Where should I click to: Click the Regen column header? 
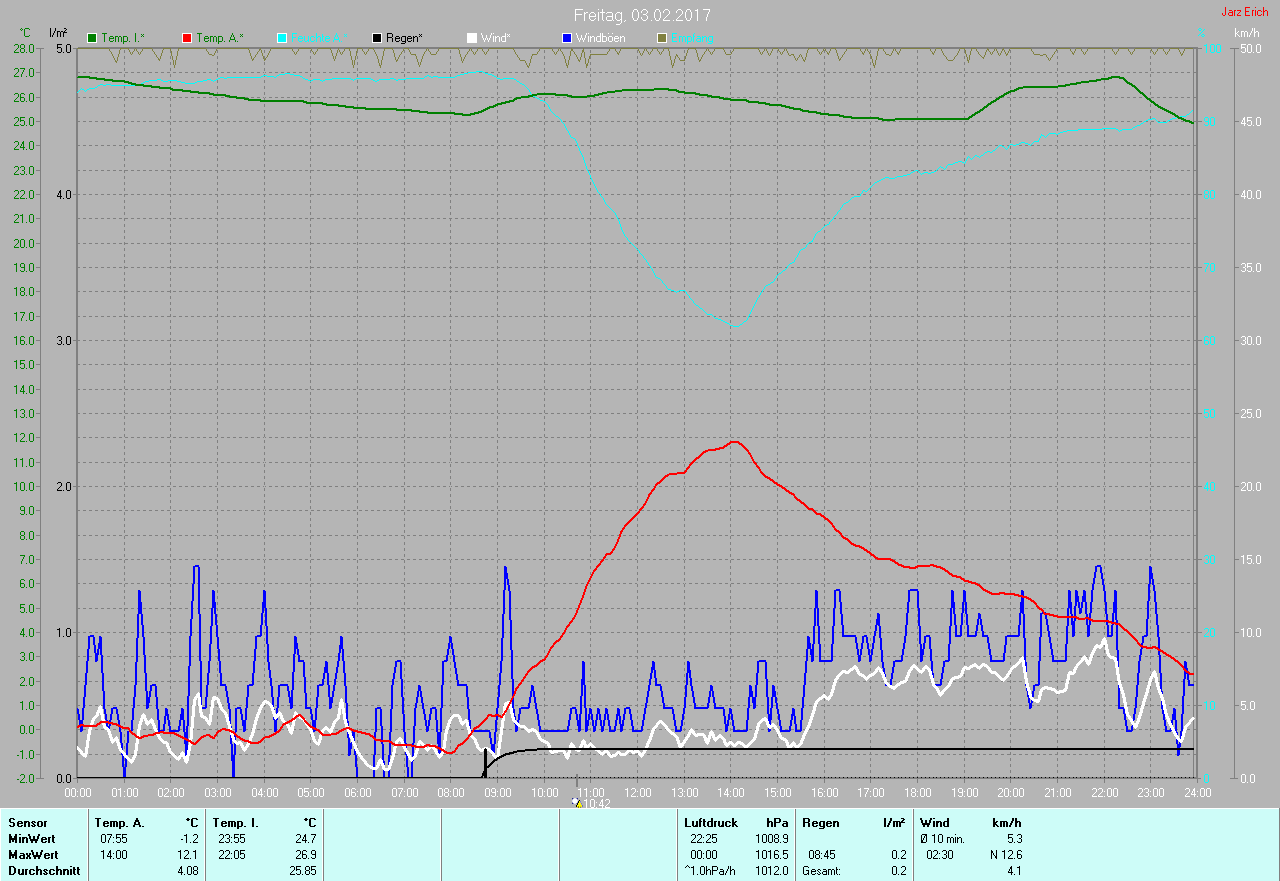820,823
